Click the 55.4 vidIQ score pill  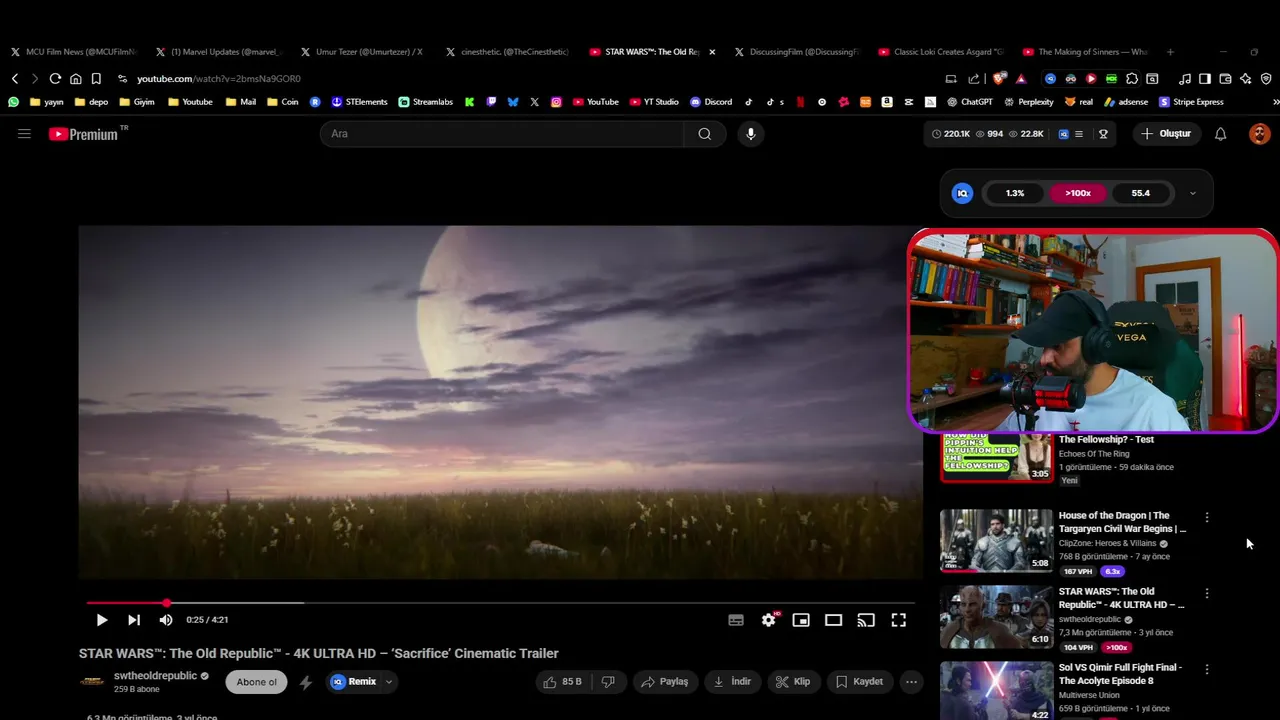coord(1141,193)
